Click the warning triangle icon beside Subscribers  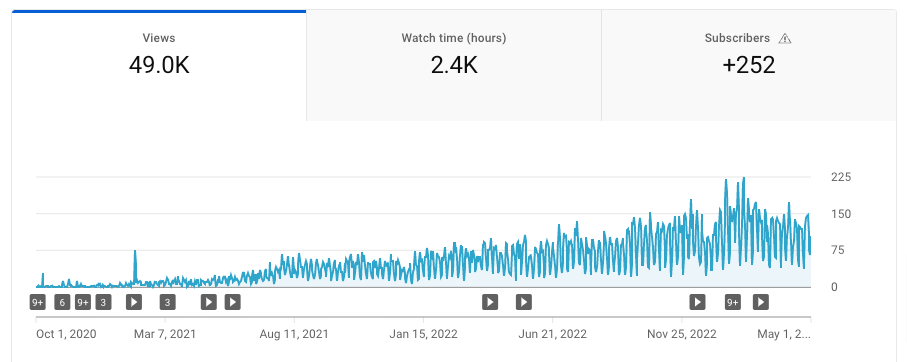click(x=784, y=39)
